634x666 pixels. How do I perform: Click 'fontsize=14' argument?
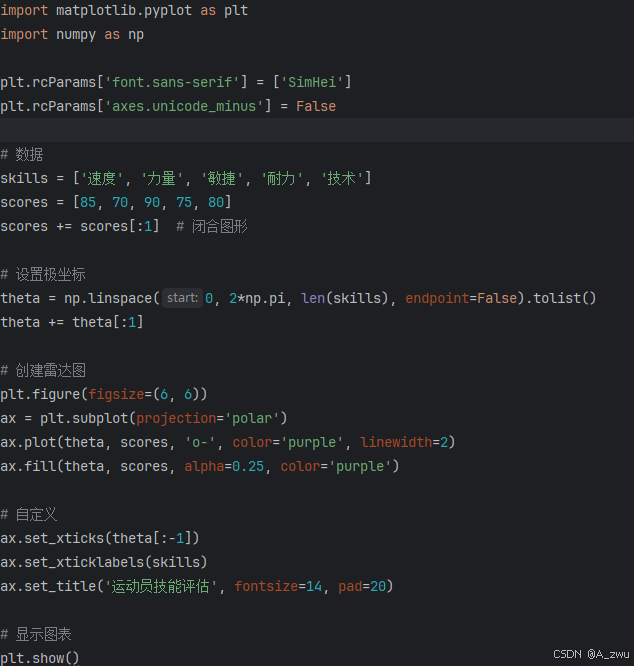click(278, 587)
